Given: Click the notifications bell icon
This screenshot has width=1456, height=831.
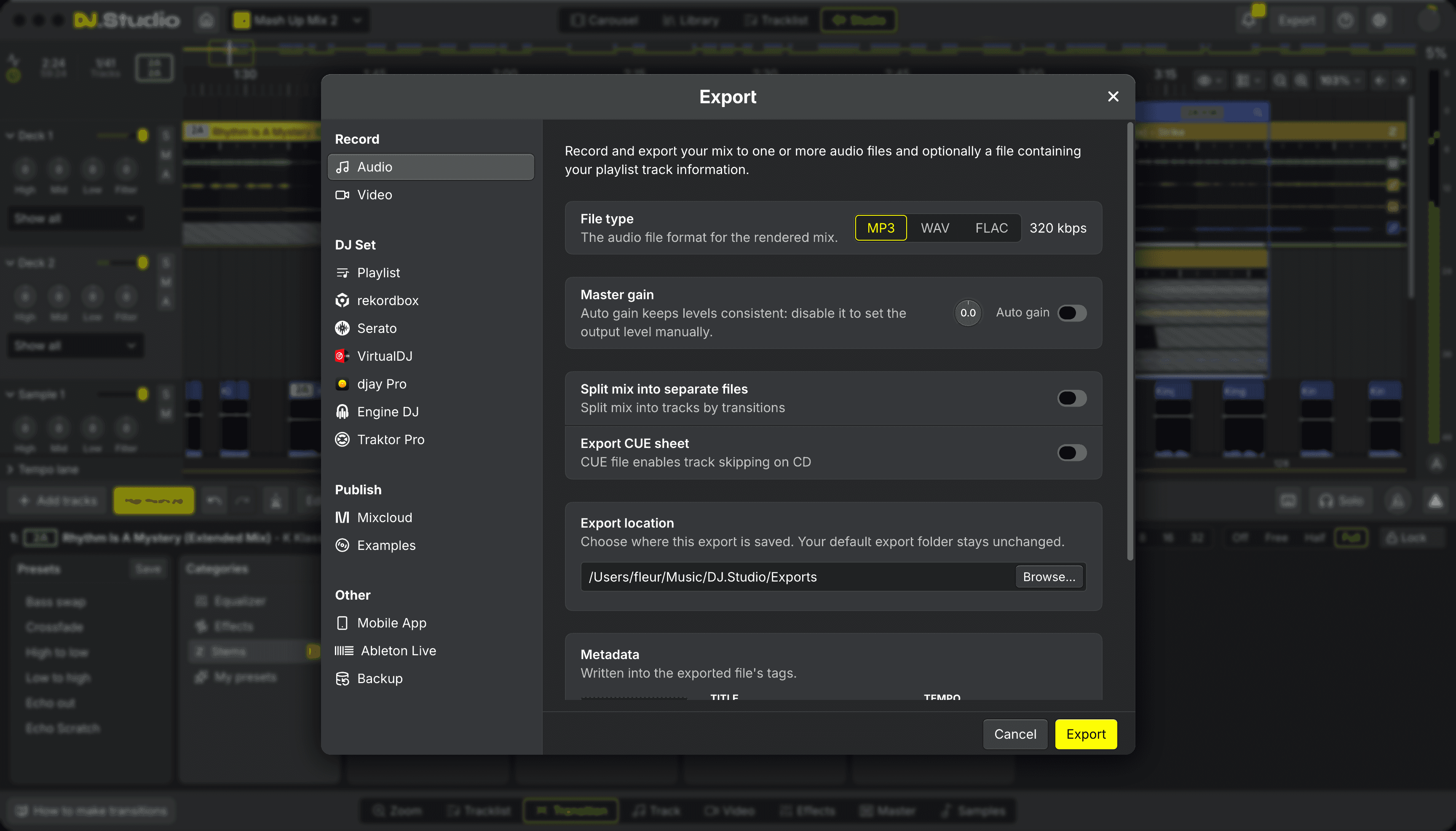Looking at the screenshot, I should coord(1249,21).
